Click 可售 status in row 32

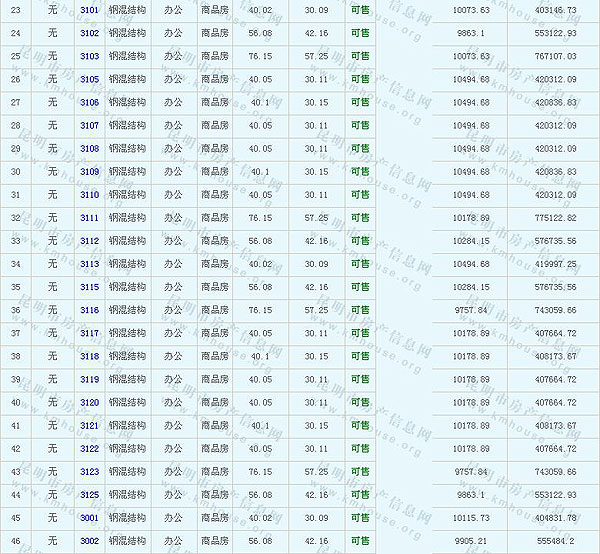point(360,217)
